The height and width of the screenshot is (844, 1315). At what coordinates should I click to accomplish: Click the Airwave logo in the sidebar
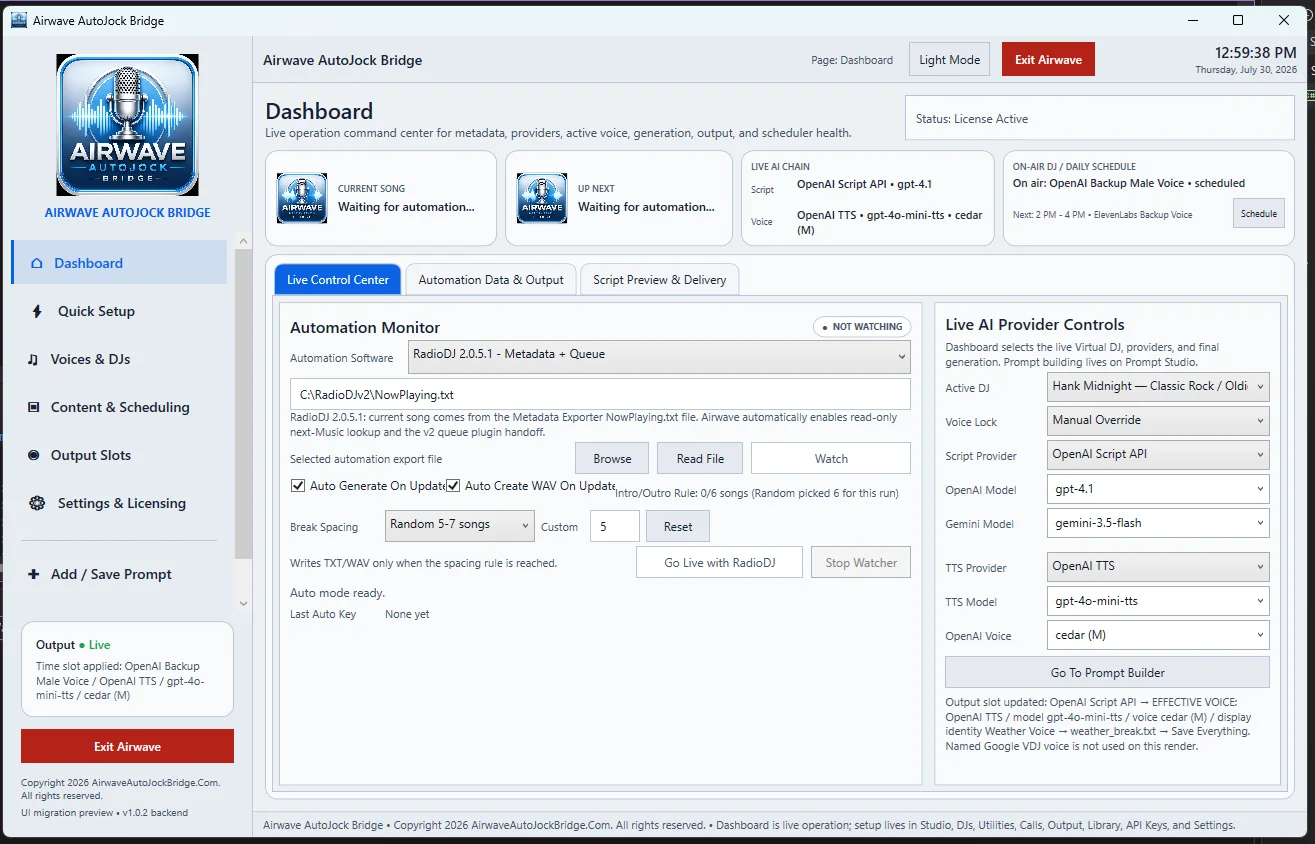pos(127,125)
